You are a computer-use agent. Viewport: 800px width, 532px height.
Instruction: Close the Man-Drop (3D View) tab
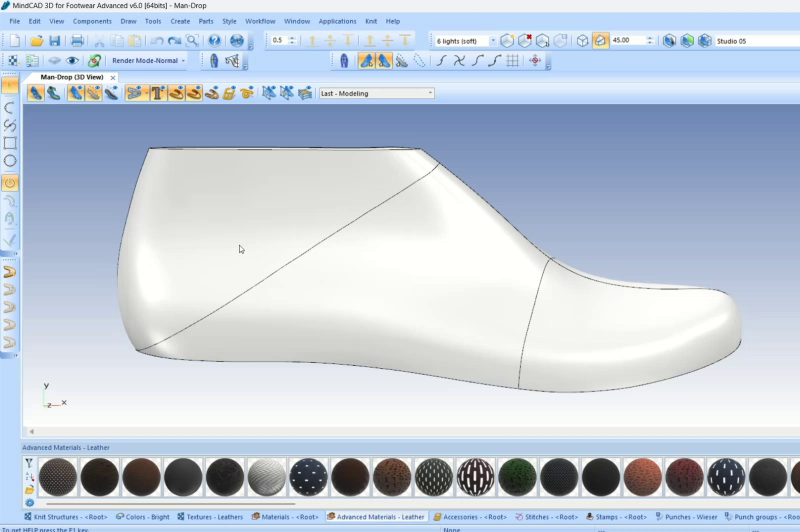(x=113, y=78)
